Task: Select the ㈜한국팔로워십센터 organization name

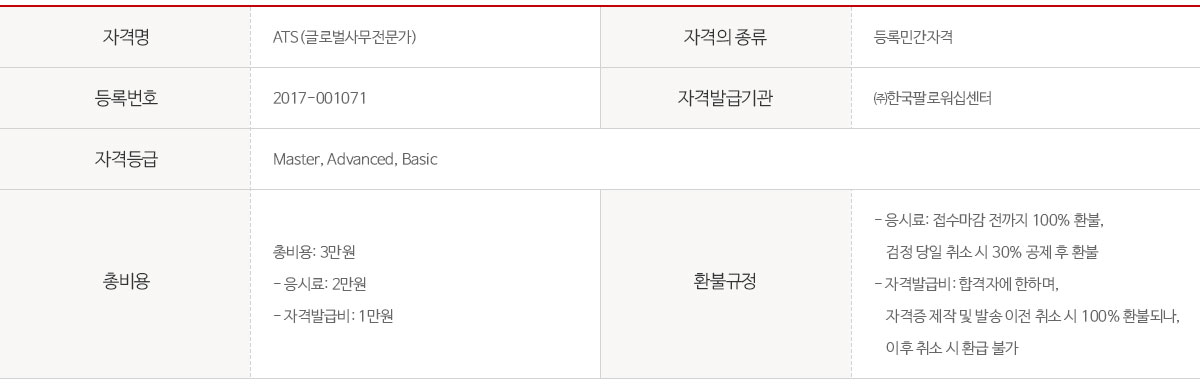Action: point(932,99)
